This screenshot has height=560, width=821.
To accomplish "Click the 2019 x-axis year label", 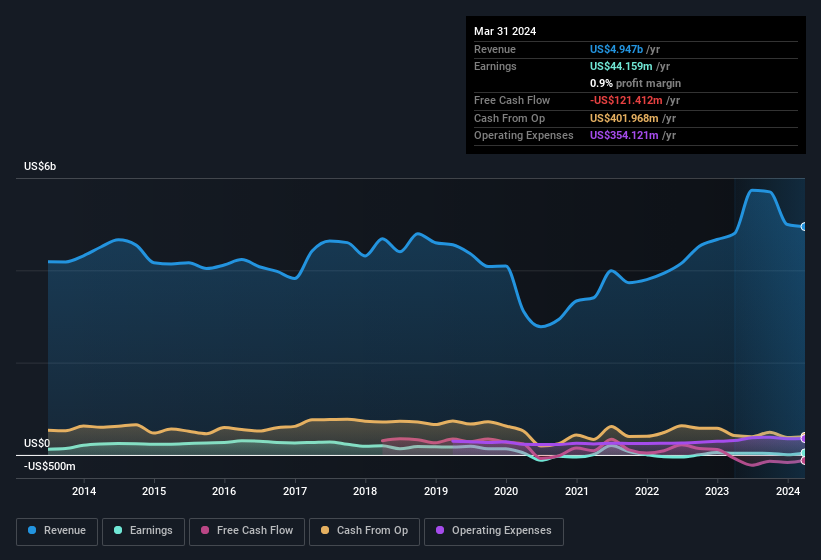I will [x=436, y=491].
